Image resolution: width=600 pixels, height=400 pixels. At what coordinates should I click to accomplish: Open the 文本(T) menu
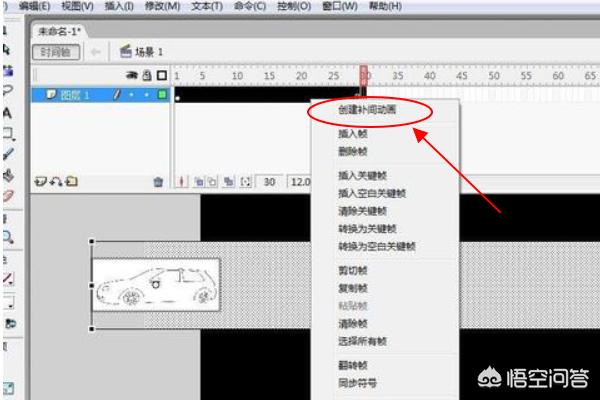[205, 7]
